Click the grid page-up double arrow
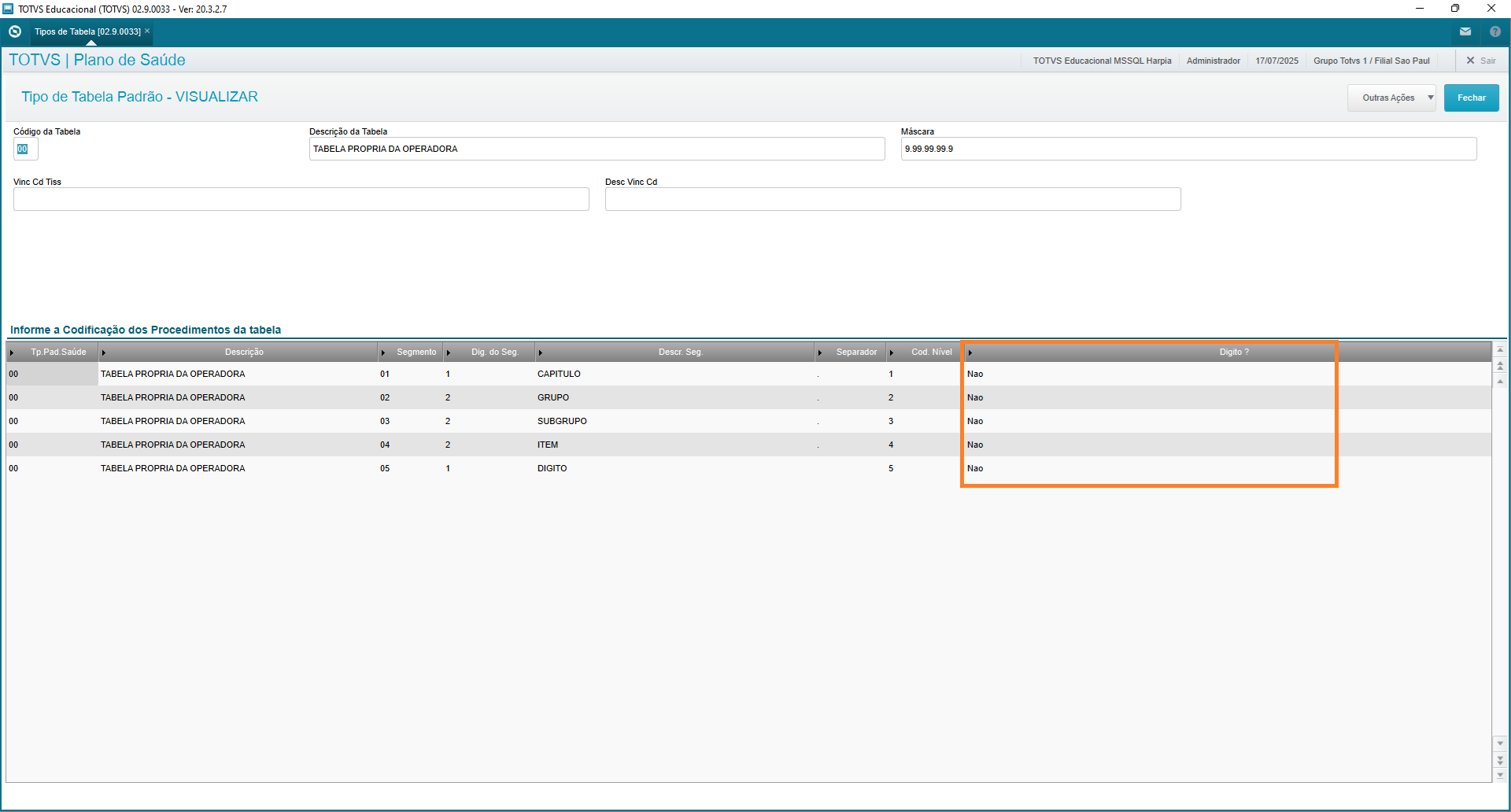 pos(1500,366)
